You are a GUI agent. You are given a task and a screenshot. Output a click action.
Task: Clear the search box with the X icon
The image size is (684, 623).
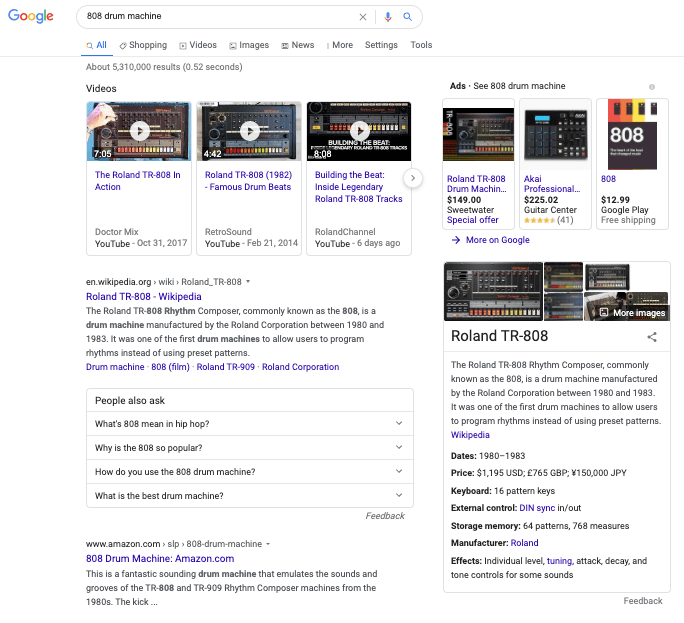click(363, 17)
